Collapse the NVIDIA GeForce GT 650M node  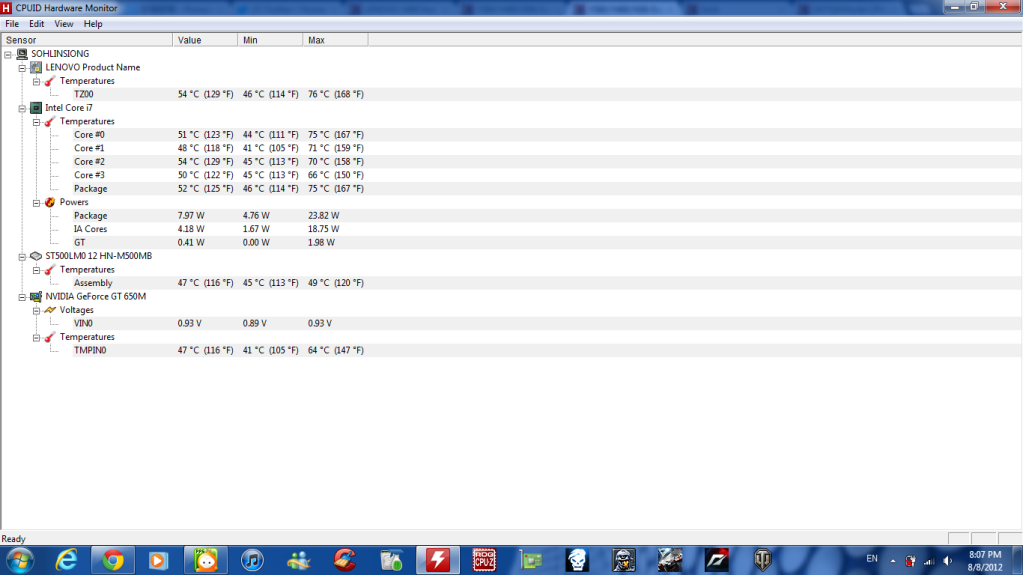(x=22, y=297)
